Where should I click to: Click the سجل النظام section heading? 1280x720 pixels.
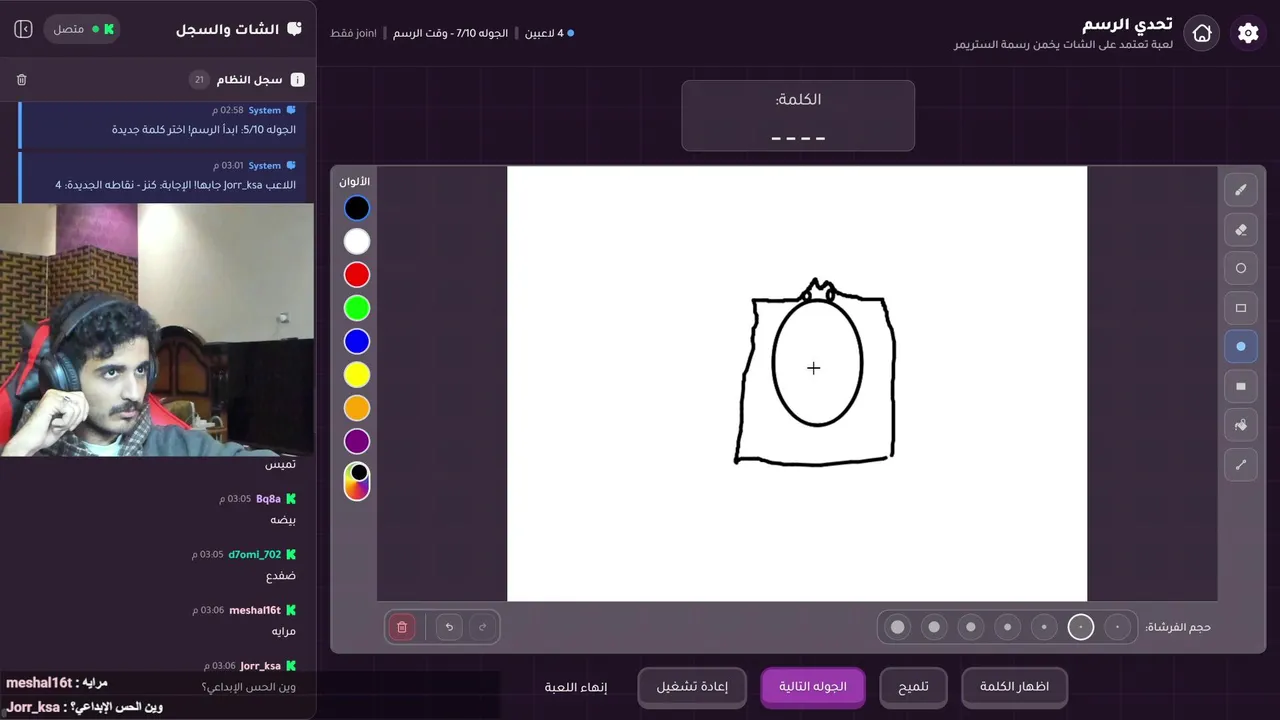tap(250, 79)
